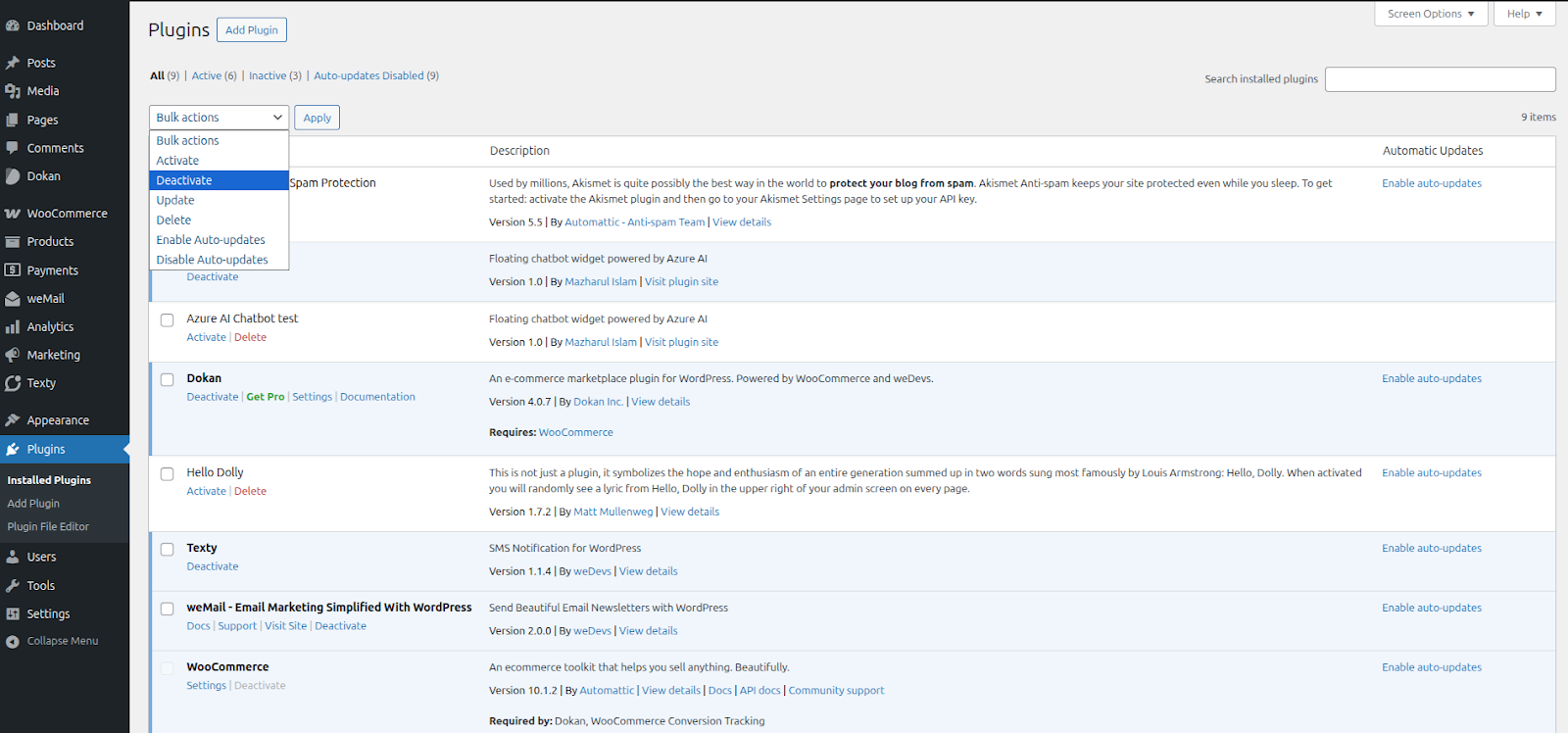Image resolution: width=1568 pixels, height=733 pixels.
Task: Click the Pages icon in sidebar
Action: 13,120
